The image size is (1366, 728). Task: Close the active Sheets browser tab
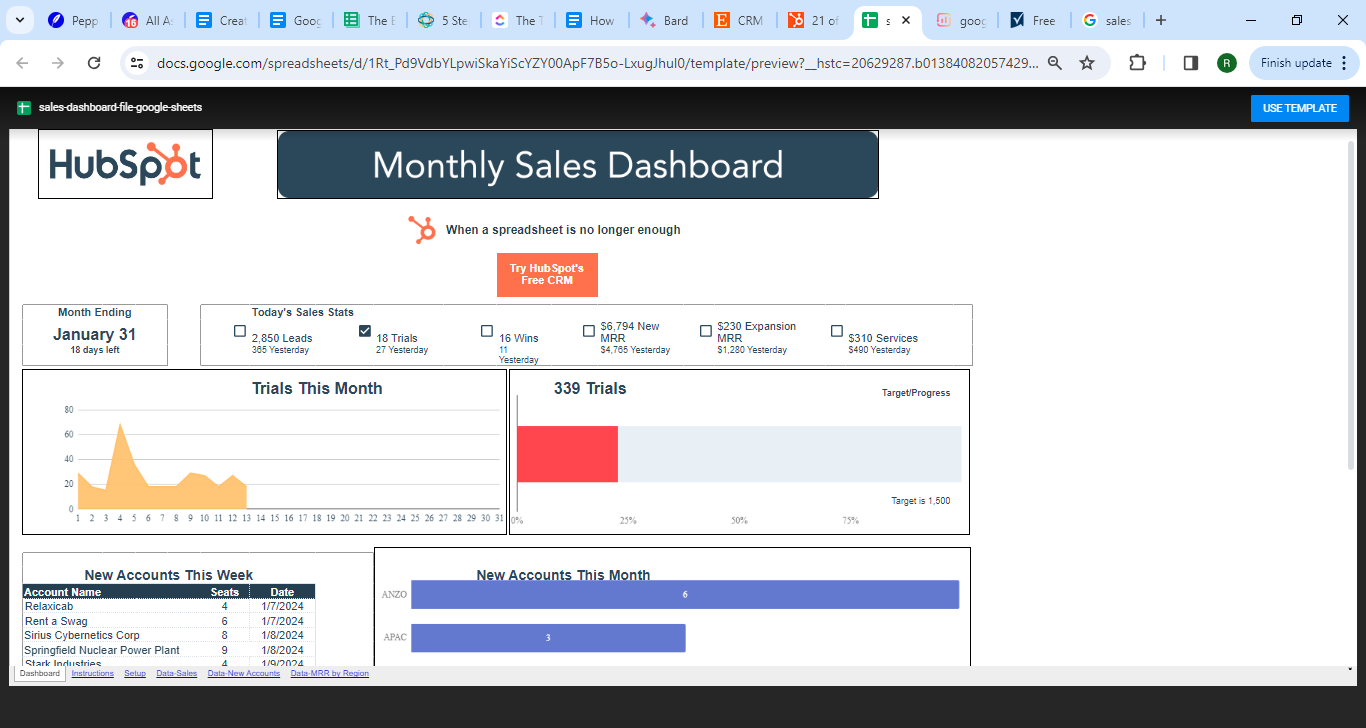pos(906,20)
